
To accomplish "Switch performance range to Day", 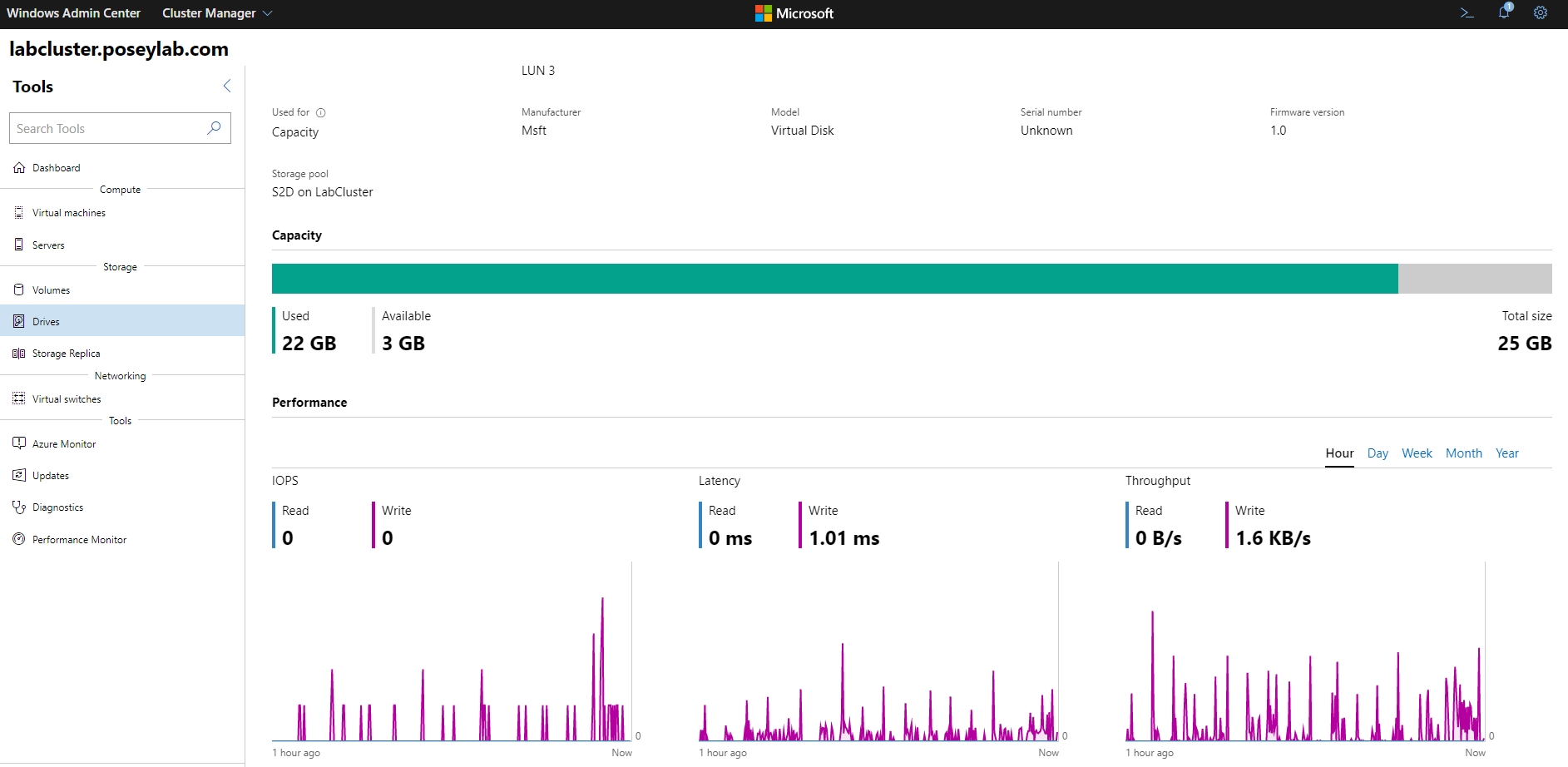I will 1378,453.
